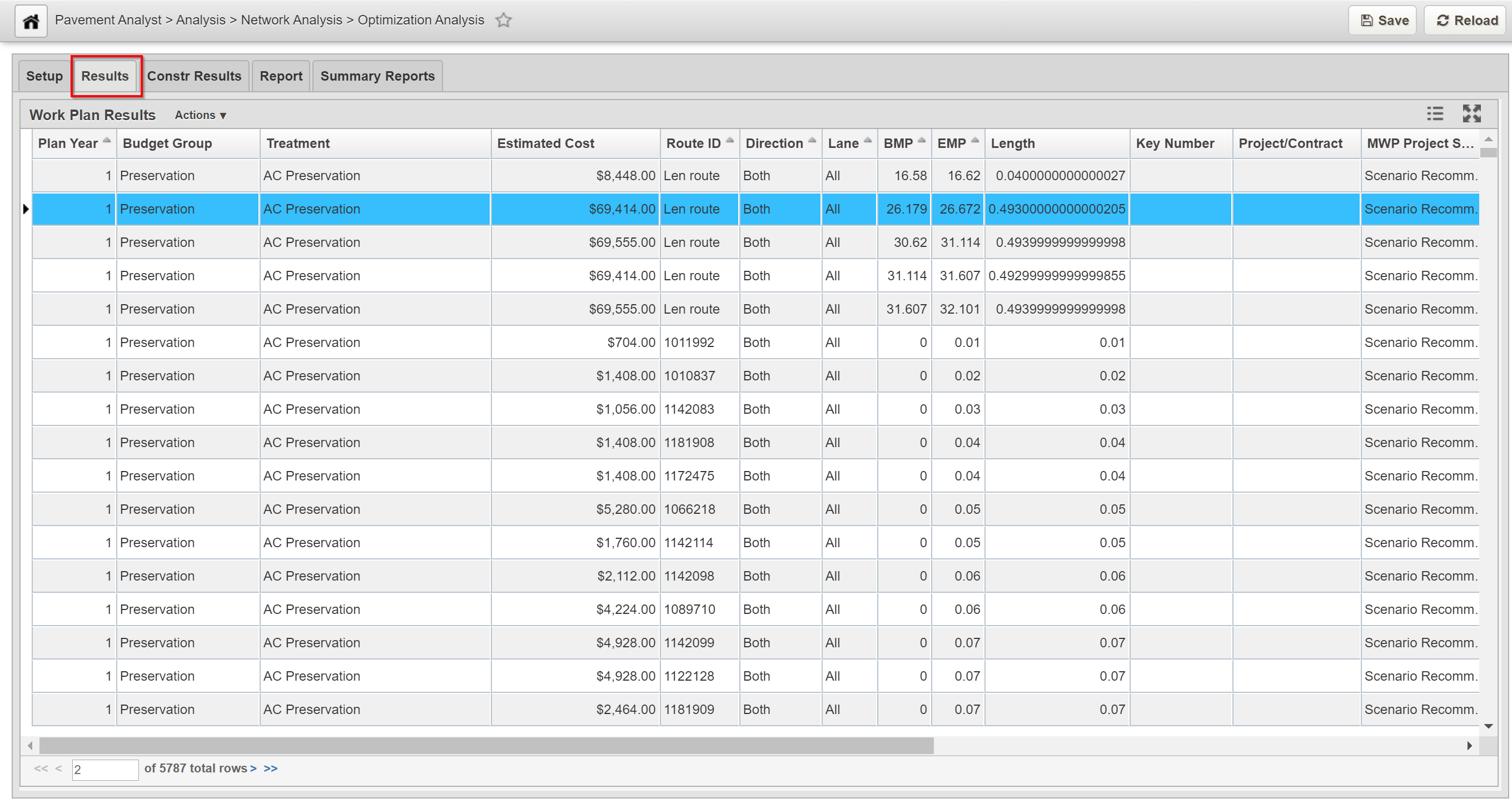Click the EMP column sort arrow

point(974,140)
